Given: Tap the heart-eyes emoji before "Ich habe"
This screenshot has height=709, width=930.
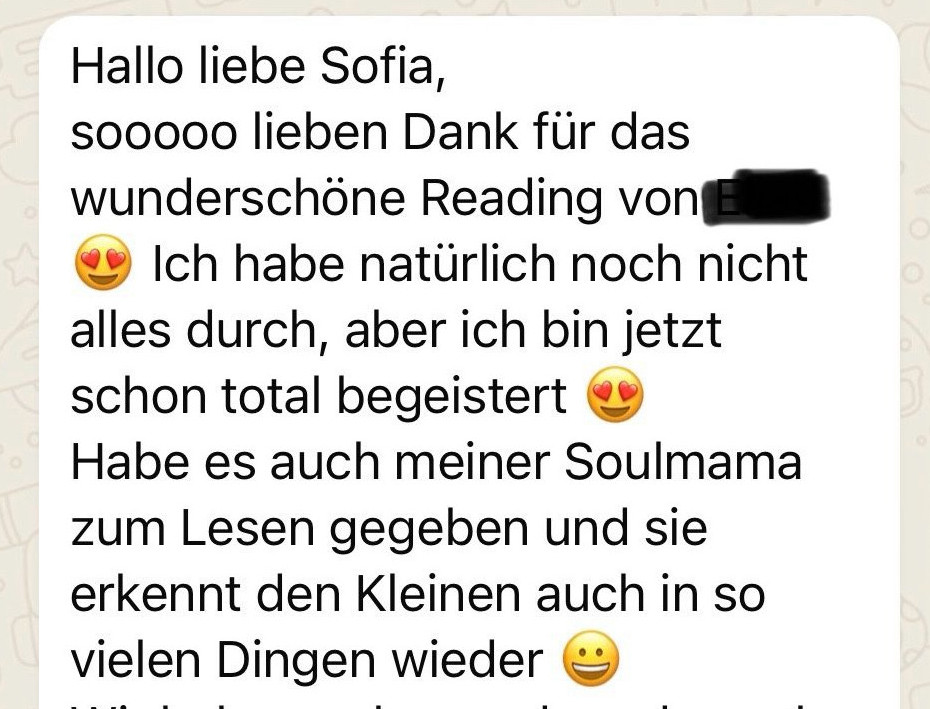Looking at the screenshot, I should 103,262.
